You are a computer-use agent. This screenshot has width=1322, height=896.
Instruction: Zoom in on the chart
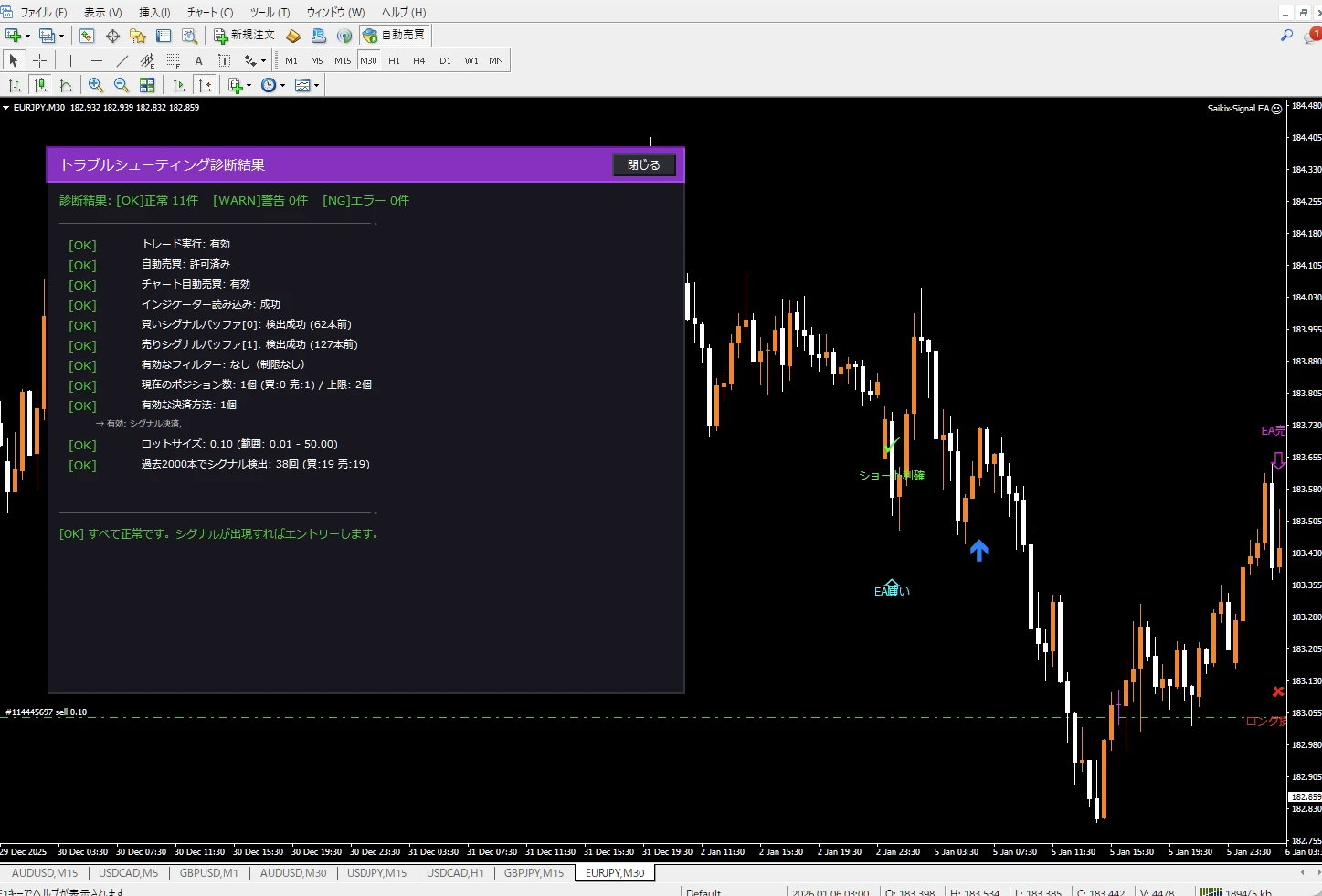tap(96, 84)
